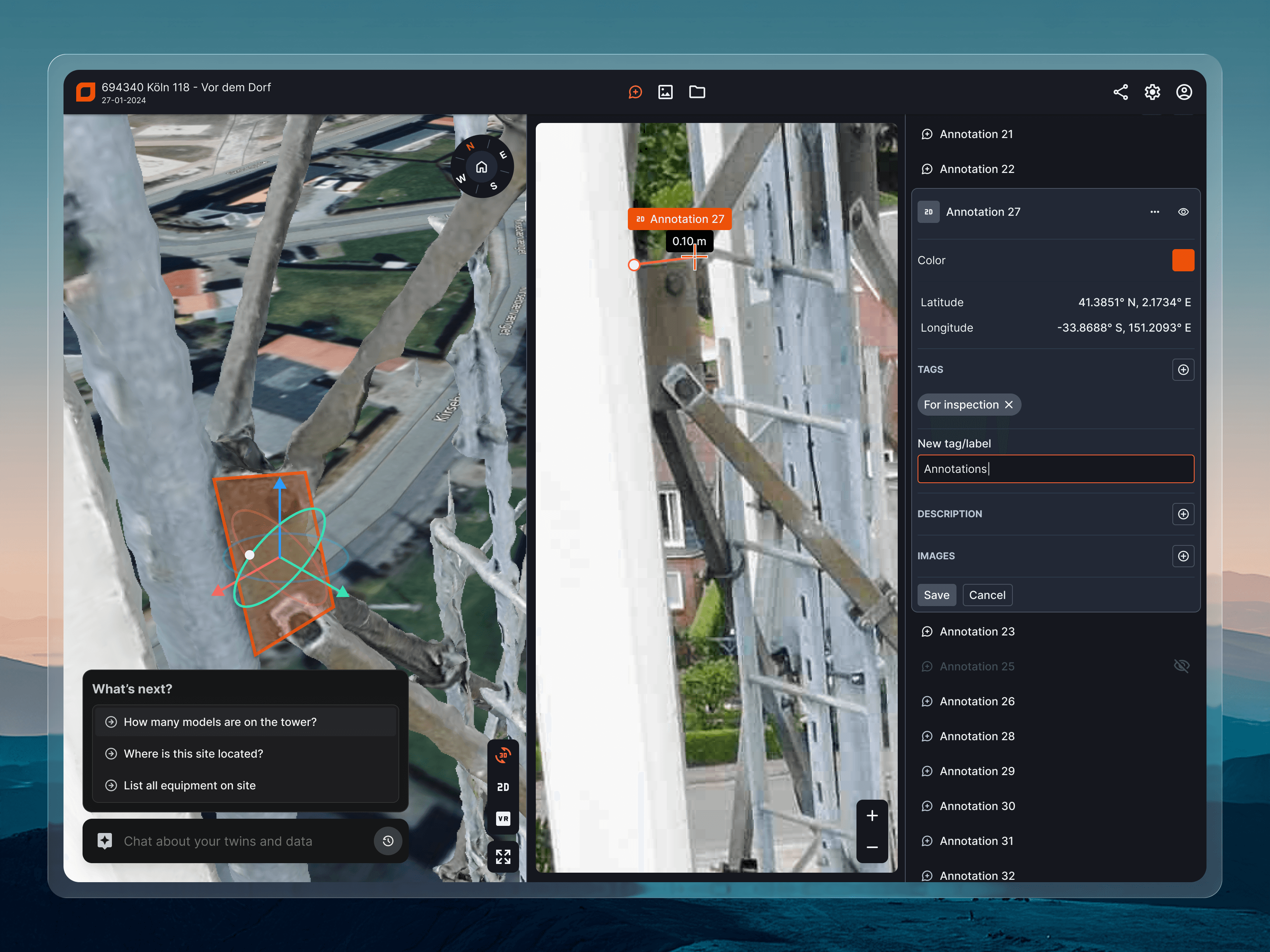Open settings gear icon
This screenshot has height=952, width=1270.
point(1152,92)
